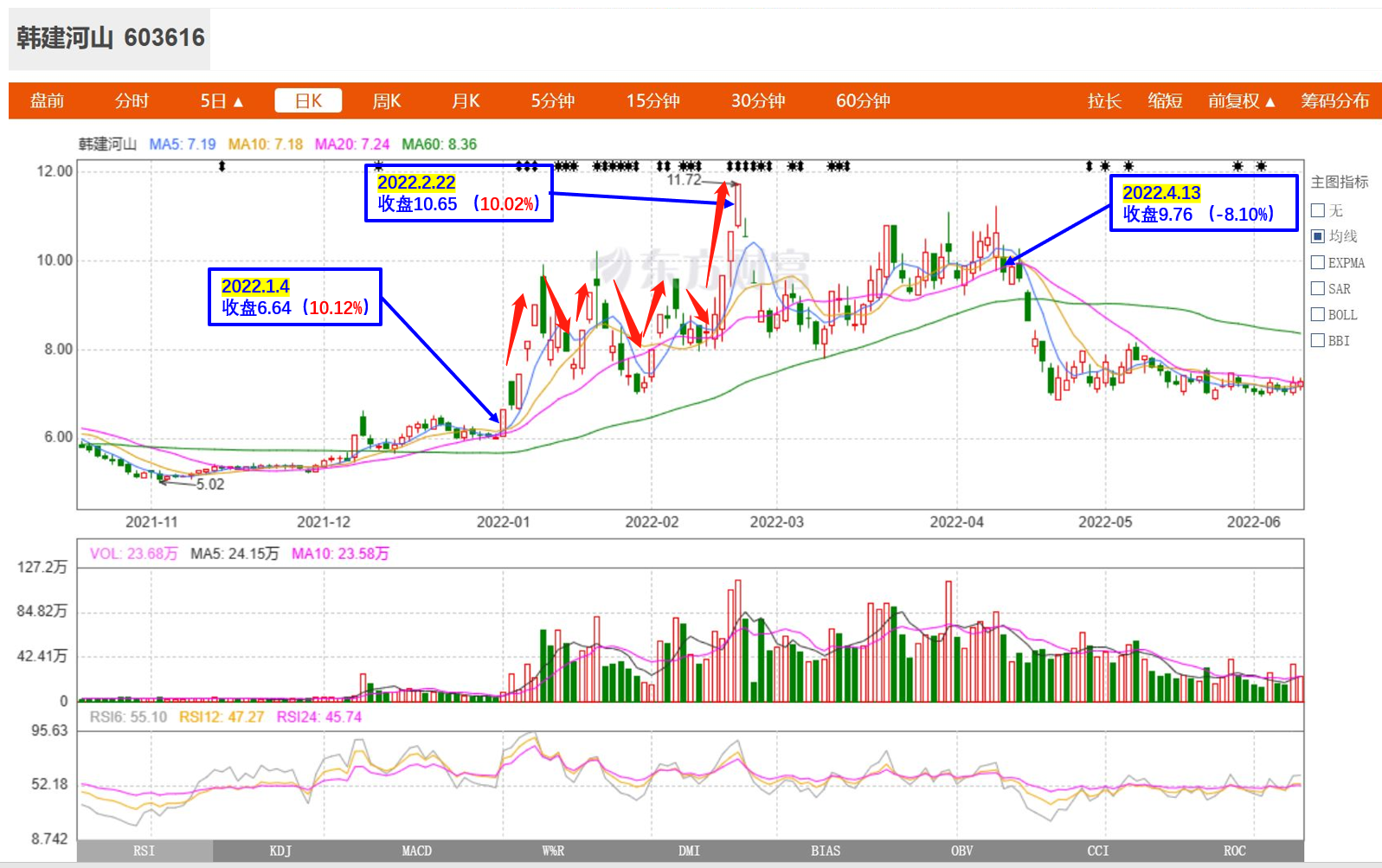The height and width of the screenshot is (868, 1382).
Task: Click the RSI6: 55.10 label
Action: coord(128,717)
